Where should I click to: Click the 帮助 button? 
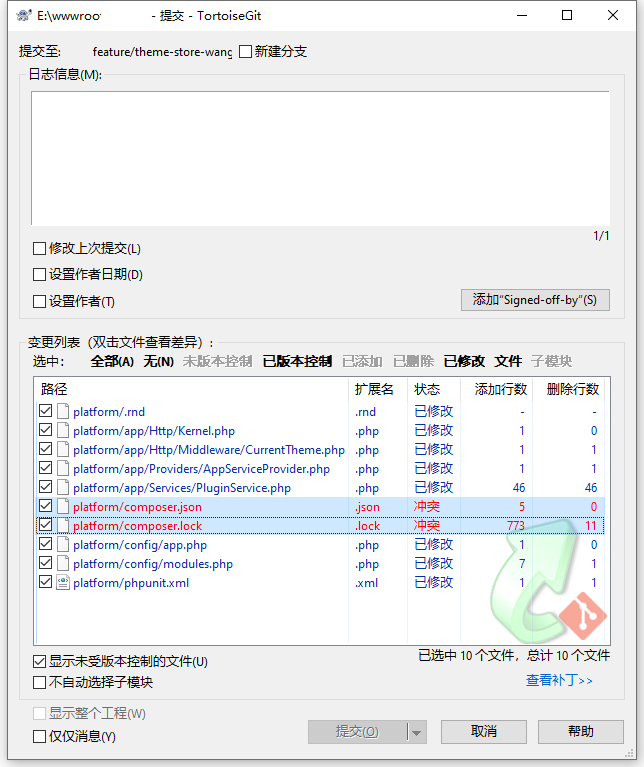click(x=580, y=732)
